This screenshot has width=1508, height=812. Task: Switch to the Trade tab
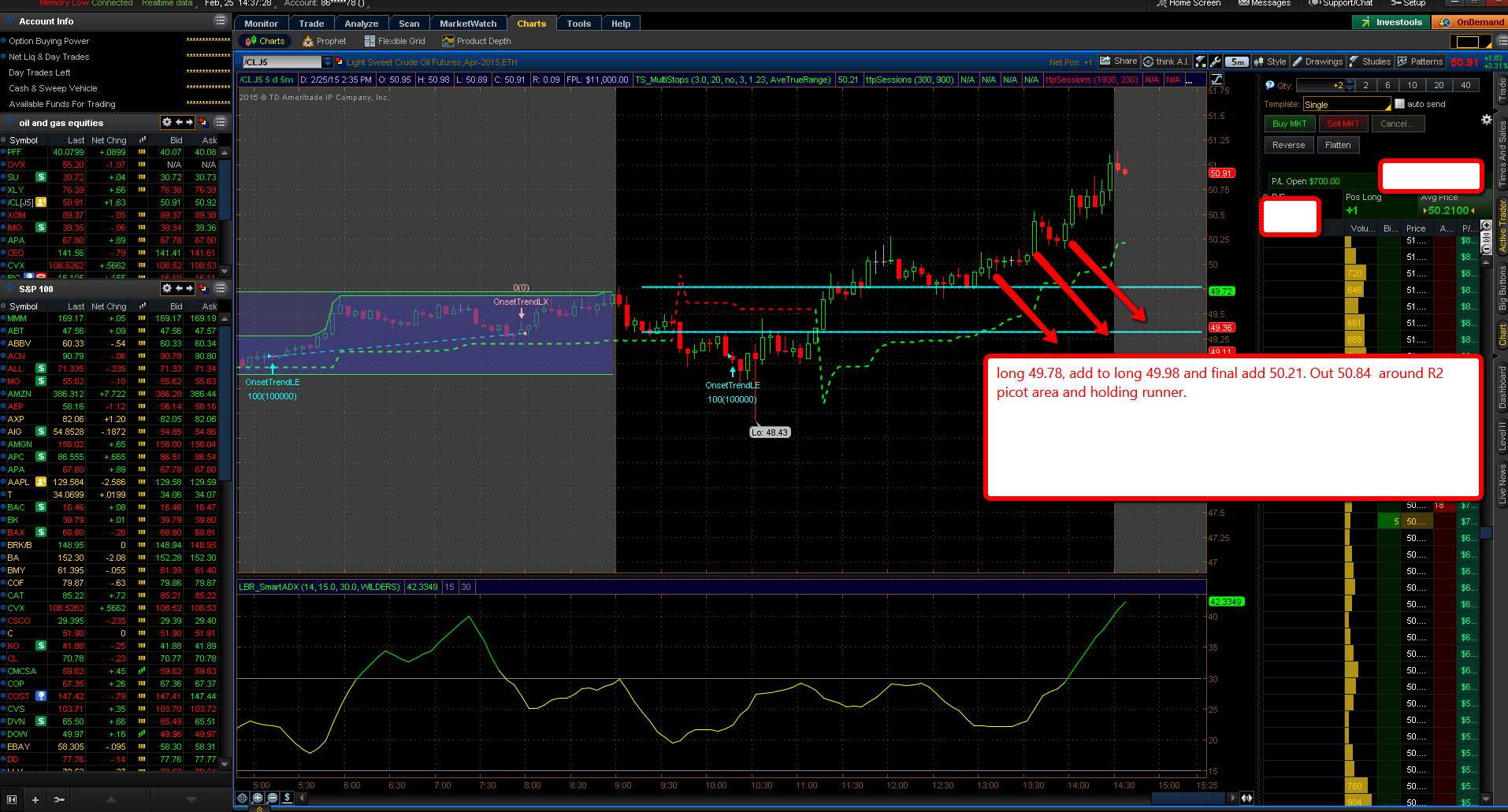click(x=311, y=24)
